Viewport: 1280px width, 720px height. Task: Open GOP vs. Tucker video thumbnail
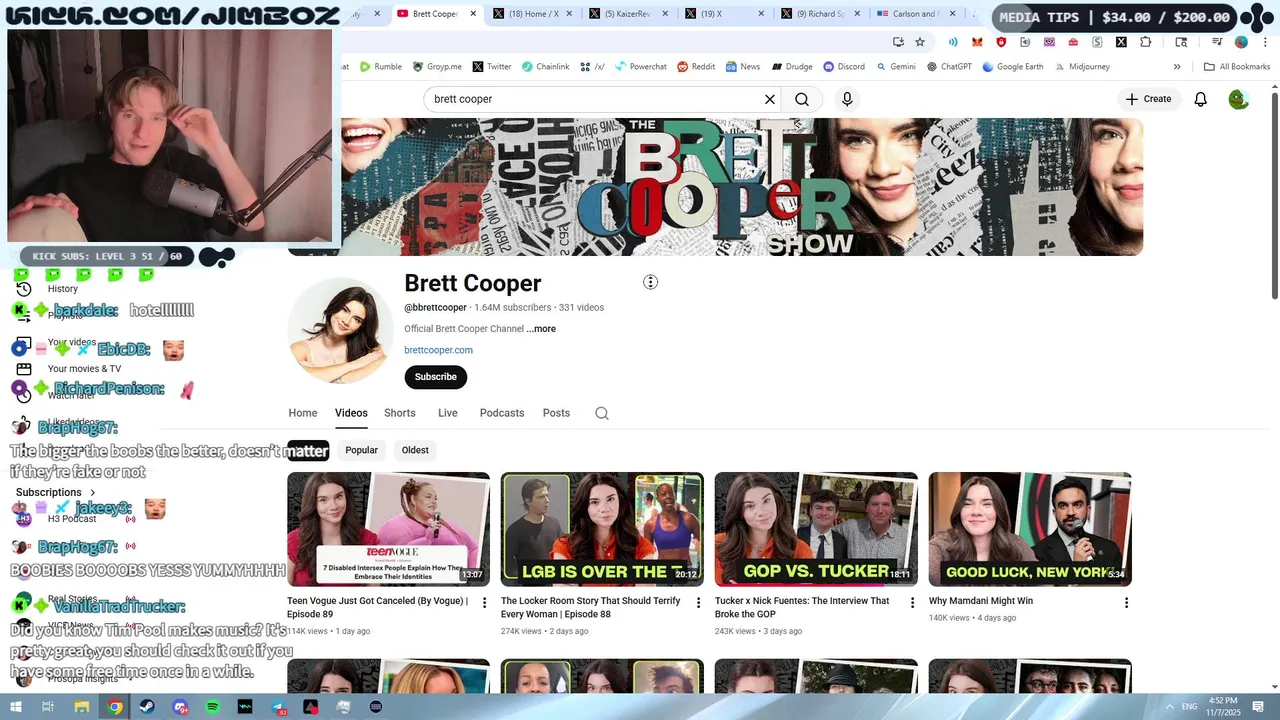click(x=816, y=529)
